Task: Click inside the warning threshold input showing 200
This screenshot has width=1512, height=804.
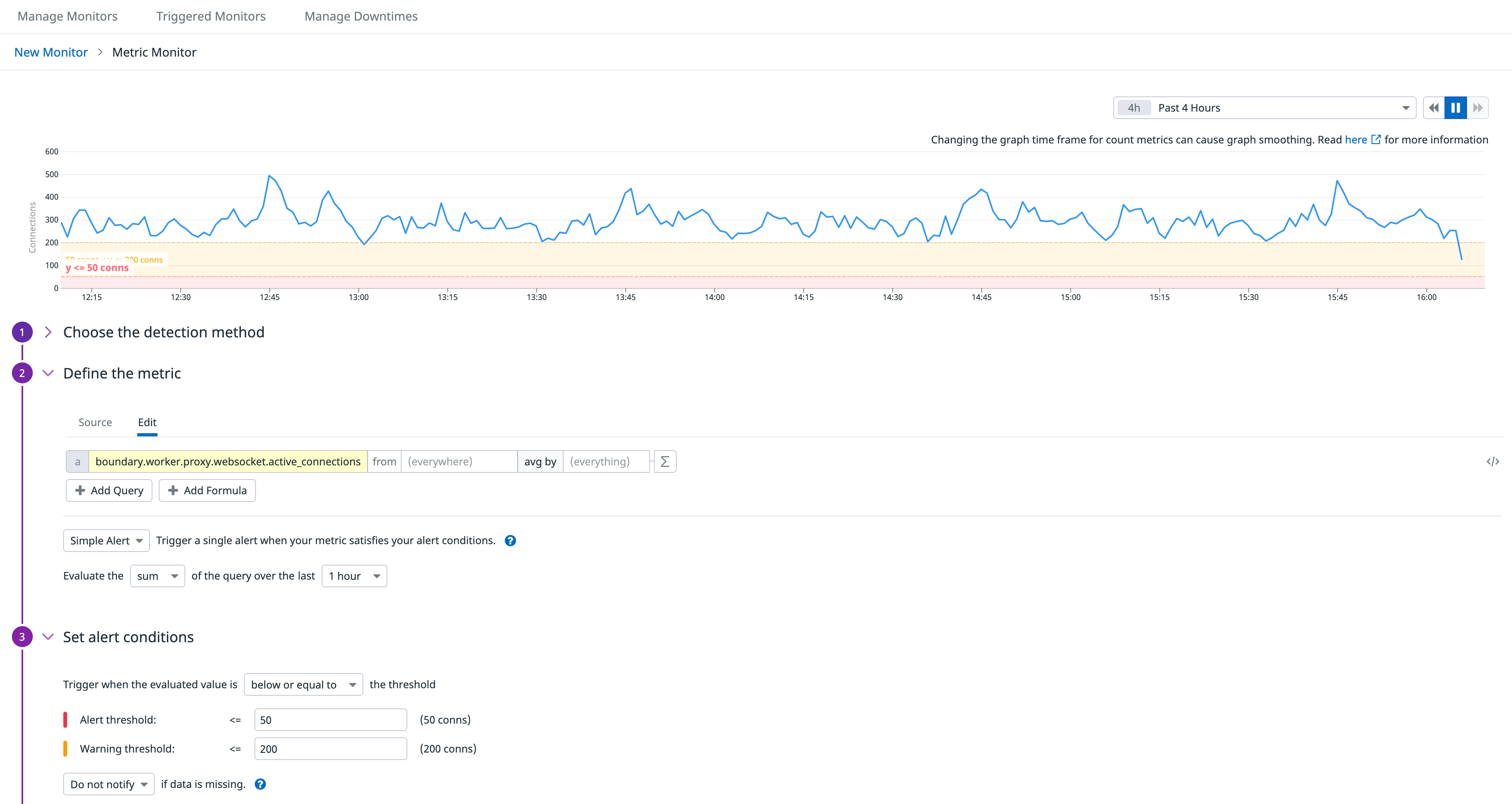Action: (x=330, y=749)
